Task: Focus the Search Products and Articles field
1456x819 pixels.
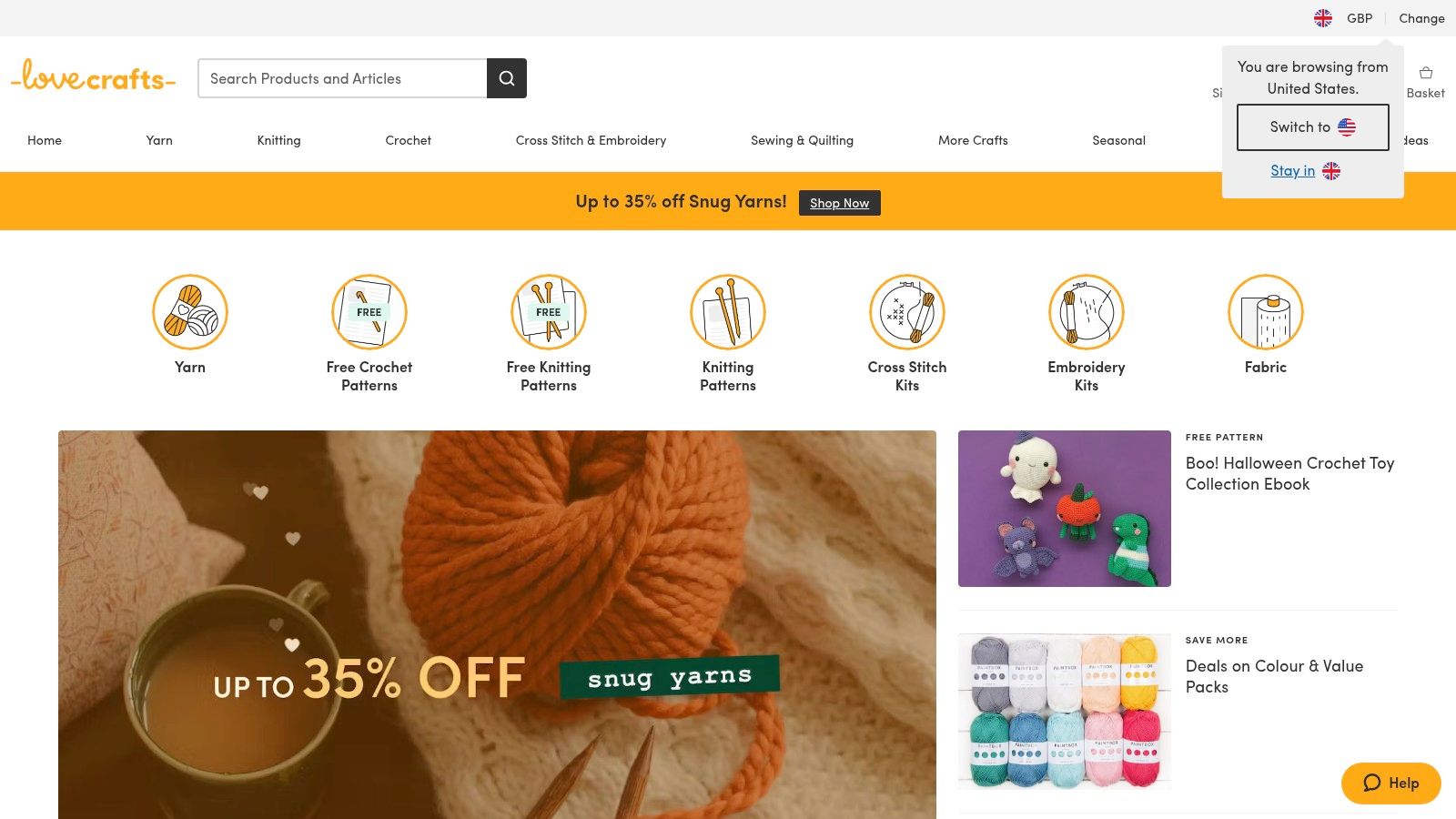Action: [342, 78]
